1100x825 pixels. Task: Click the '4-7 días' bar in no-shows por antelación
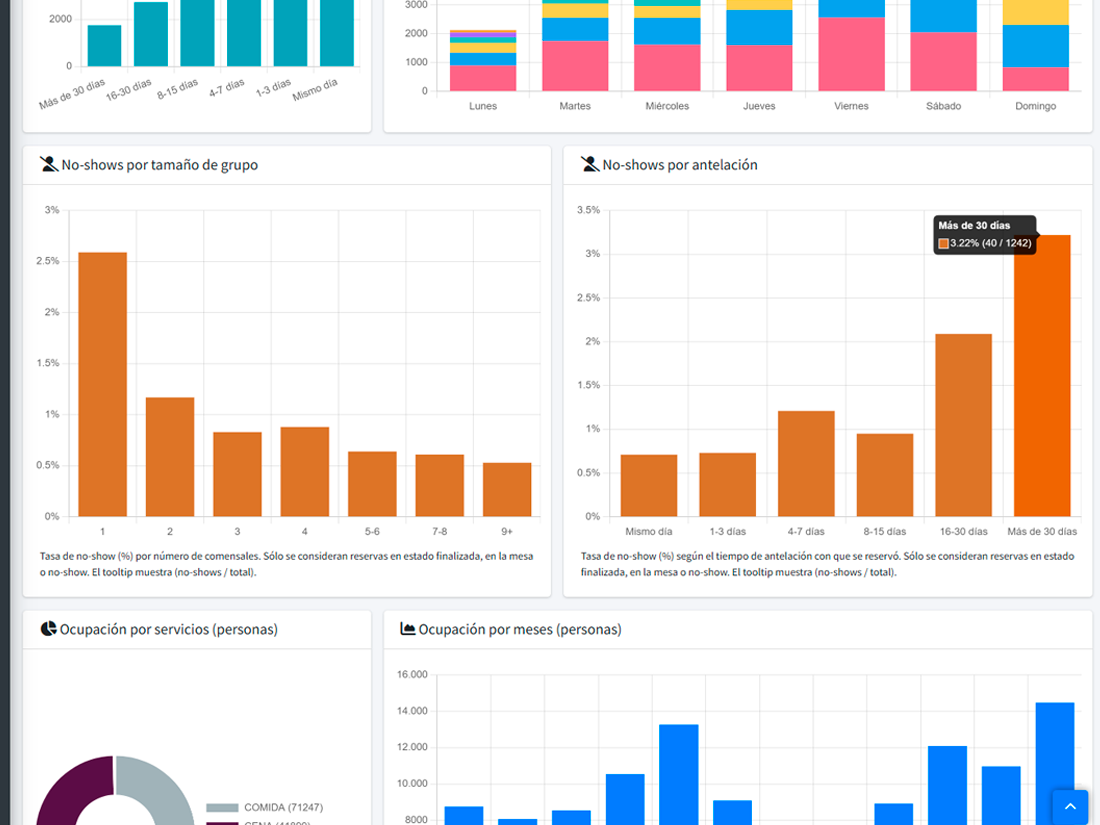pyautogui.click(x=806, y=464)
